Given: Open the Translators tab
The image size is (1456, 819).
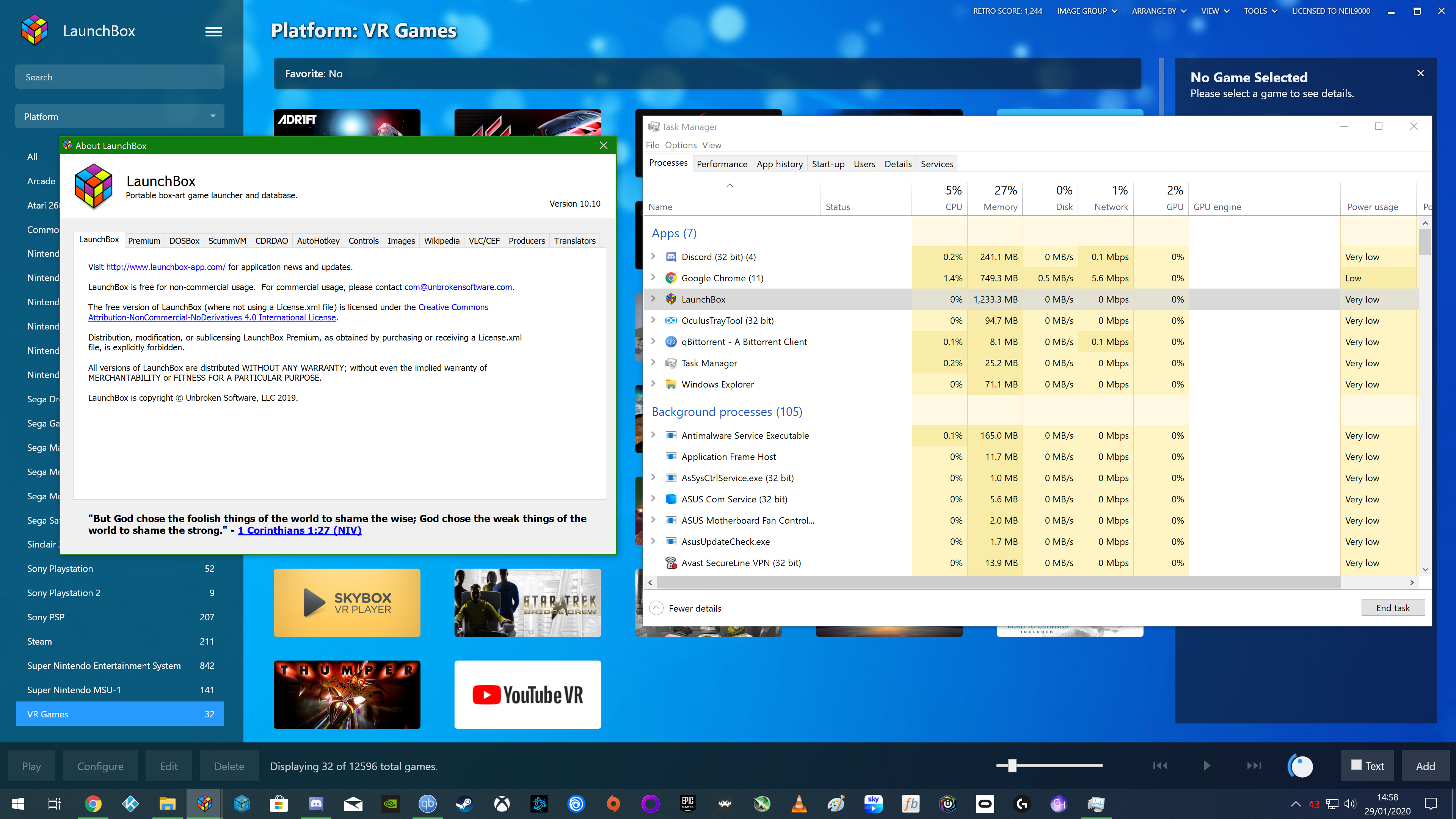Looking at the screenshot, I should point(574,241).
